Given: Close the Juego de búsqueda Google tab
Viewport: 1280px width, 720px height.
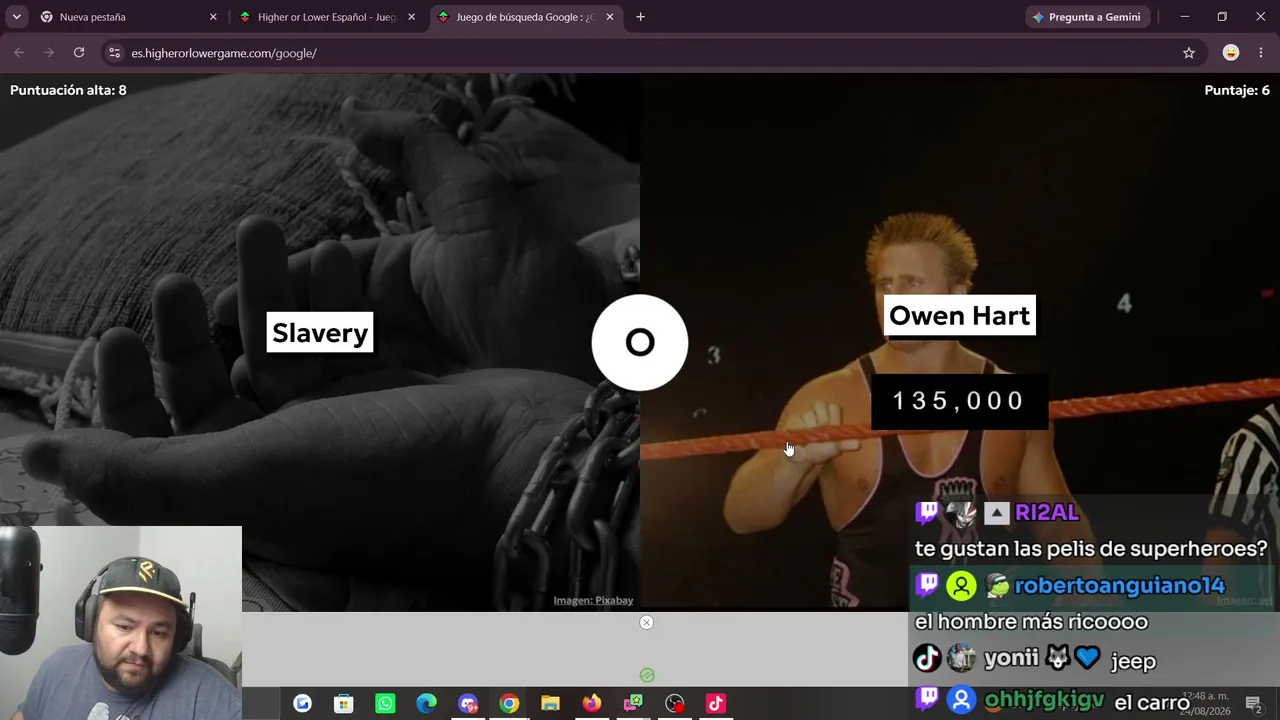Looking at the screenshot, I should click(x=610, y=17).
